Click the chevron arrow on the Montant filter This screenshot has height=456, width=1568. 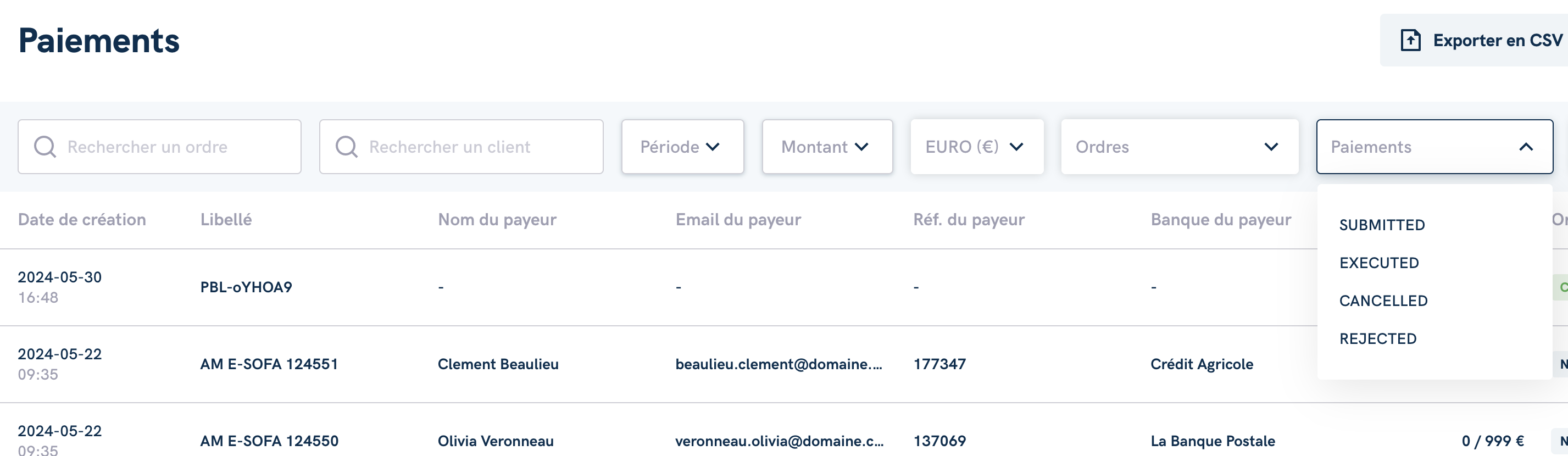point(861,147)
